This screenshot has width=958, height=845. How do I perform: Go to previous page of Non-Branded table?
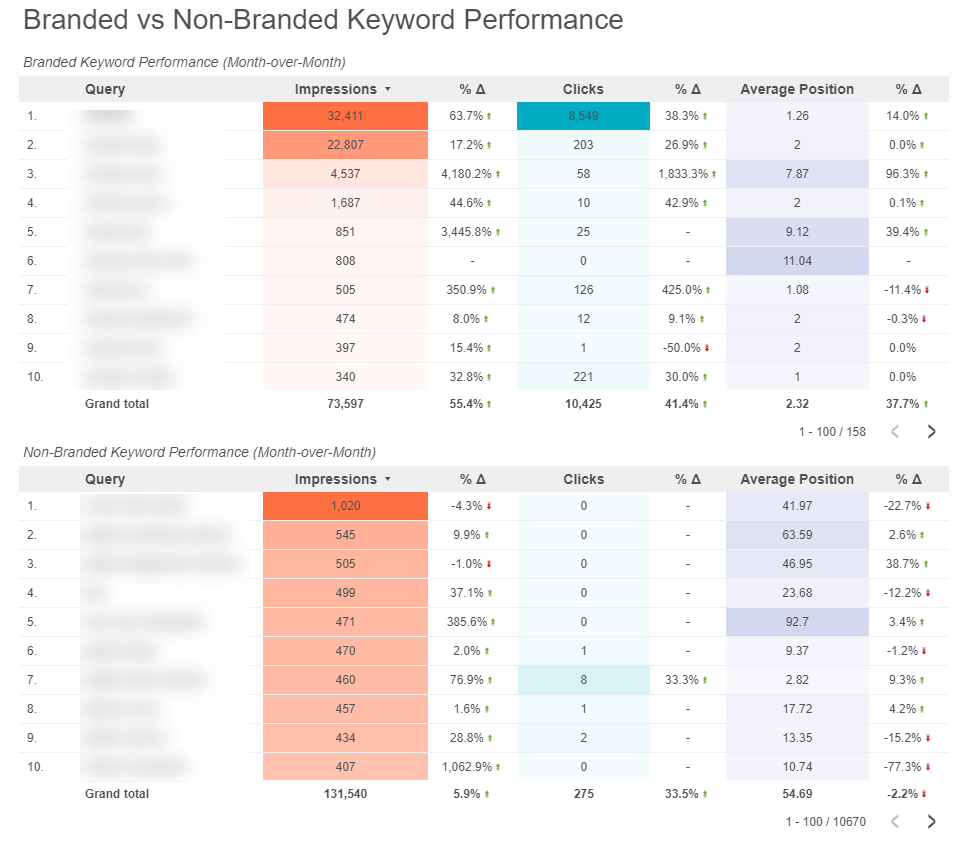[895, 822]
